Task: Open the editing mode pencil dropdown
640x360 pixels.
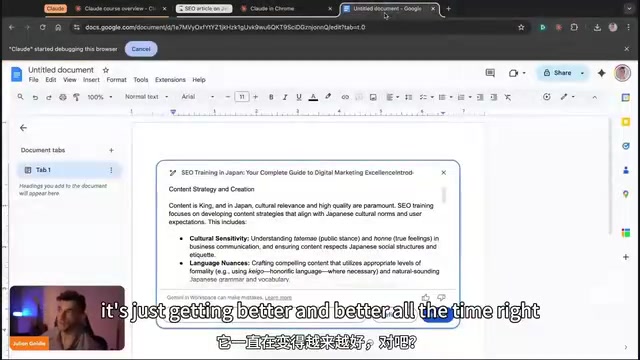Action: [567, 97]
